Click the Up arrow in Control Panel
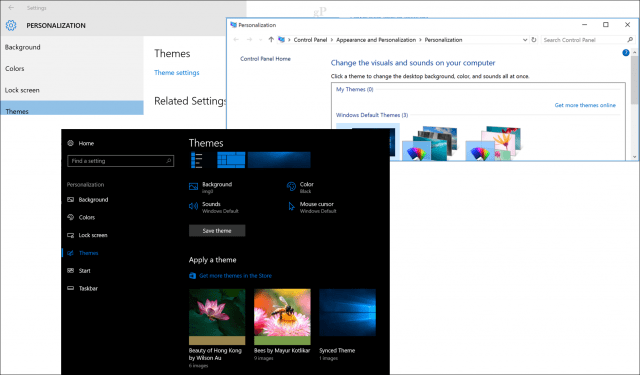Screen dimensions: 640x375 click(271, 40)
